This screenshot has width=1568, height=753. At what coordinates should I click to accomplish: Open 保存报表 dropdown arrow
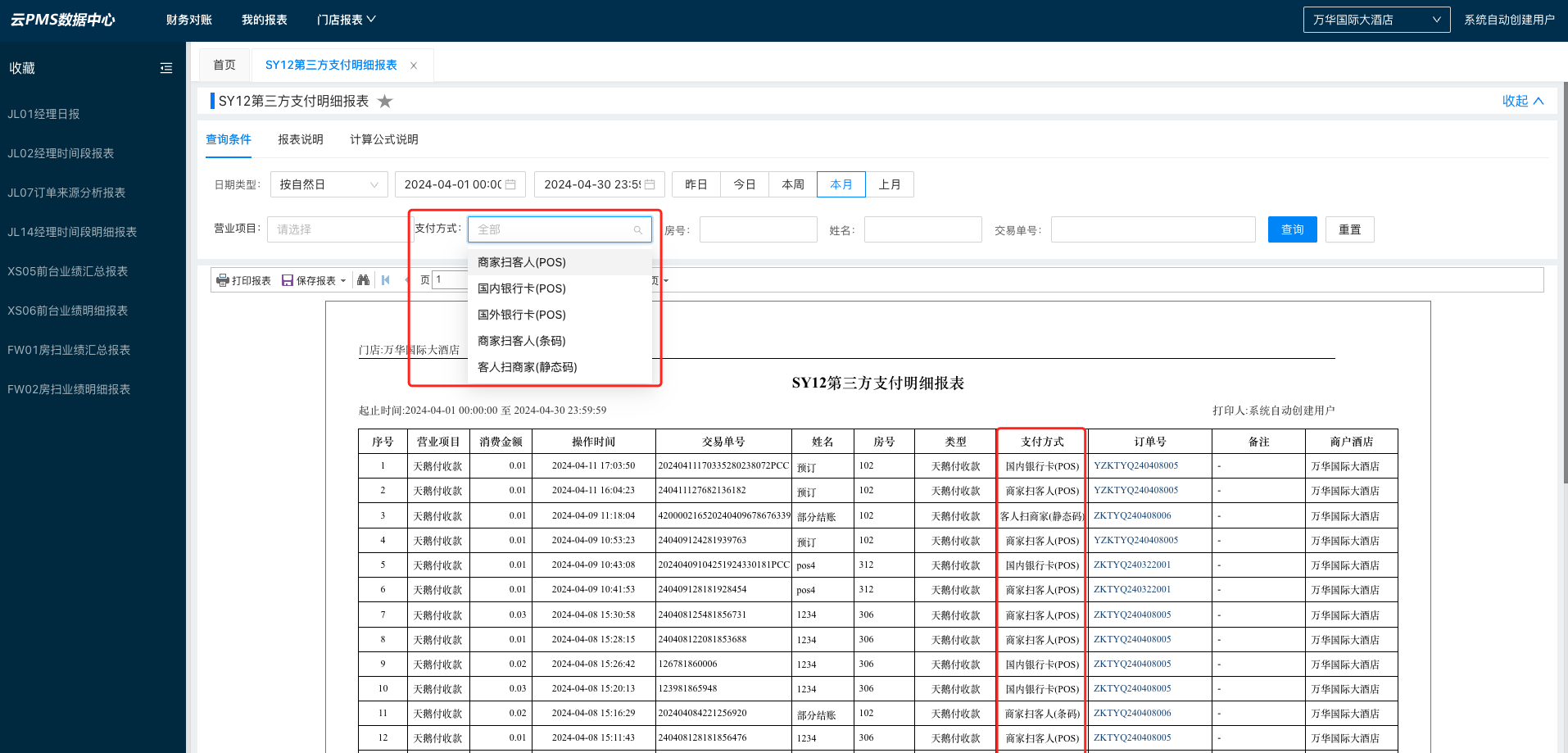tap(343, 281)
